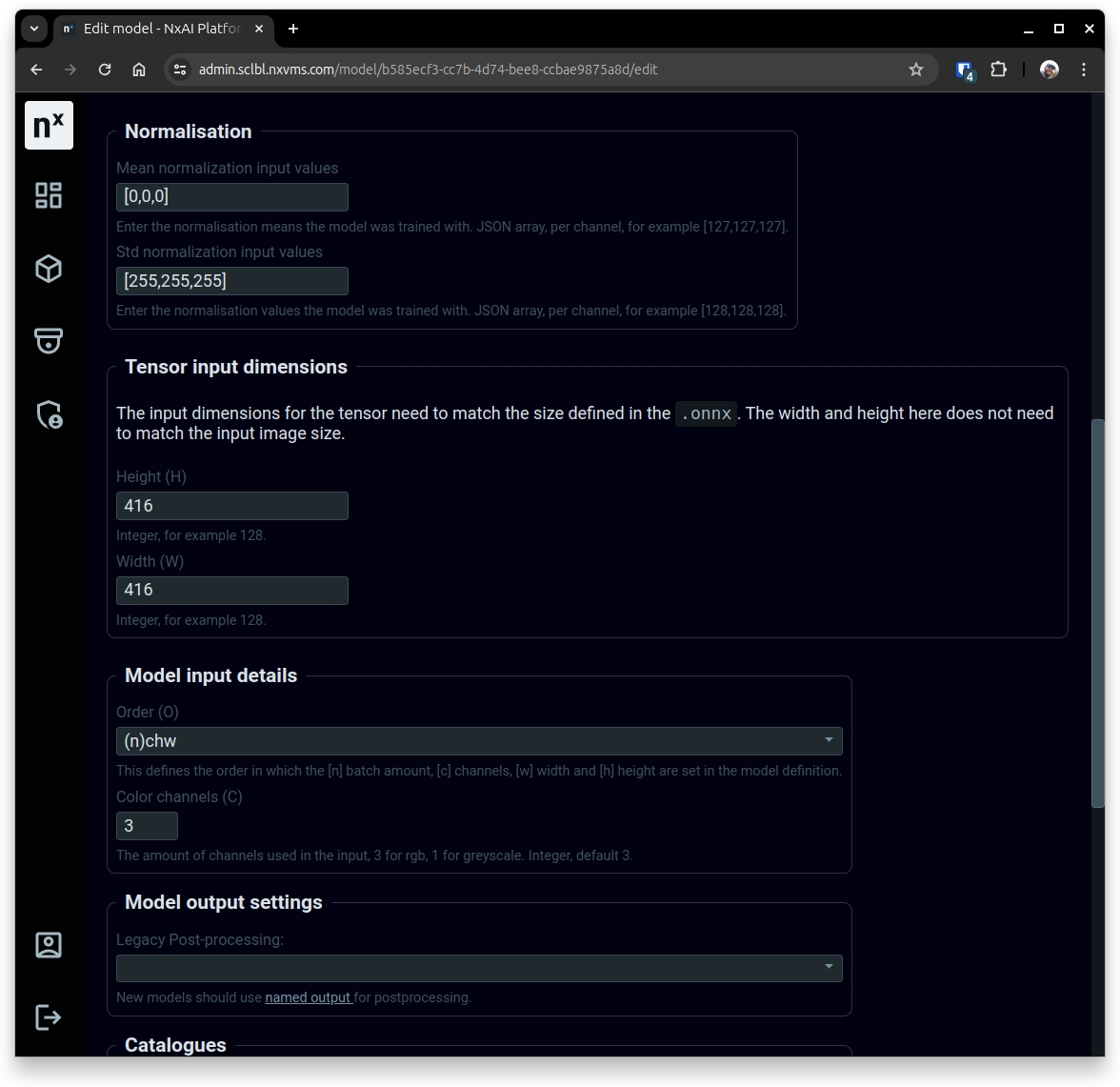This screenshot has width=1120, height=1087.
Task: Click the page vertical scrollbar
Action: tap(1097, 610)
